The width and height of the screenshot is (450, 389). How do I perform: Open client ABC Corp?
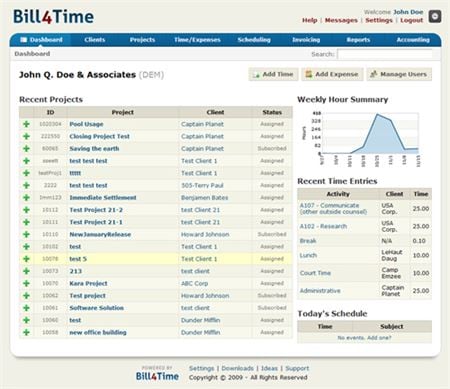(x=195, y=283)
